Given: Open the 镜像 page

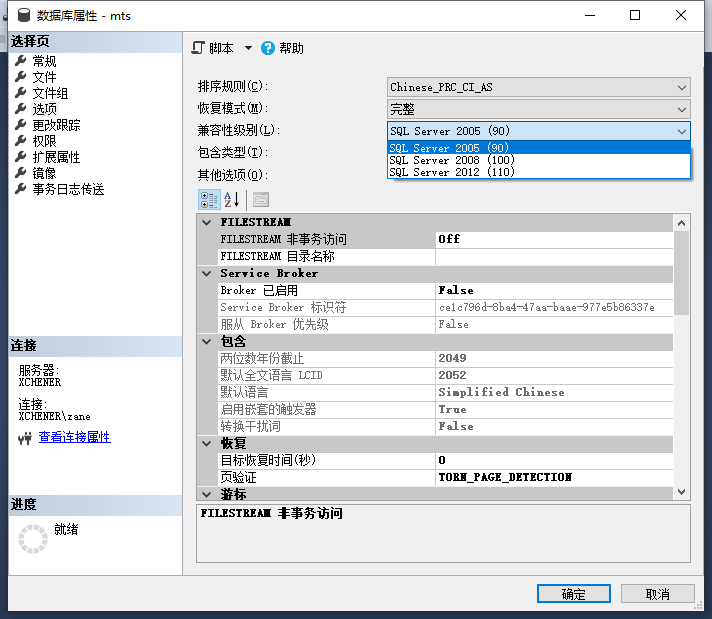Looking at the screenshot, I should point(44,173).
